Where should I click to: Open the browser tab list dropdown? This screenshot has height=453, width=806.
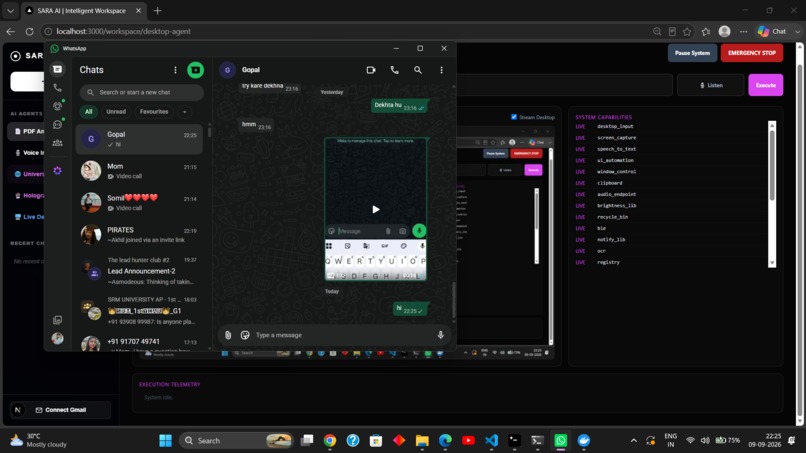(x=10, y=10)
